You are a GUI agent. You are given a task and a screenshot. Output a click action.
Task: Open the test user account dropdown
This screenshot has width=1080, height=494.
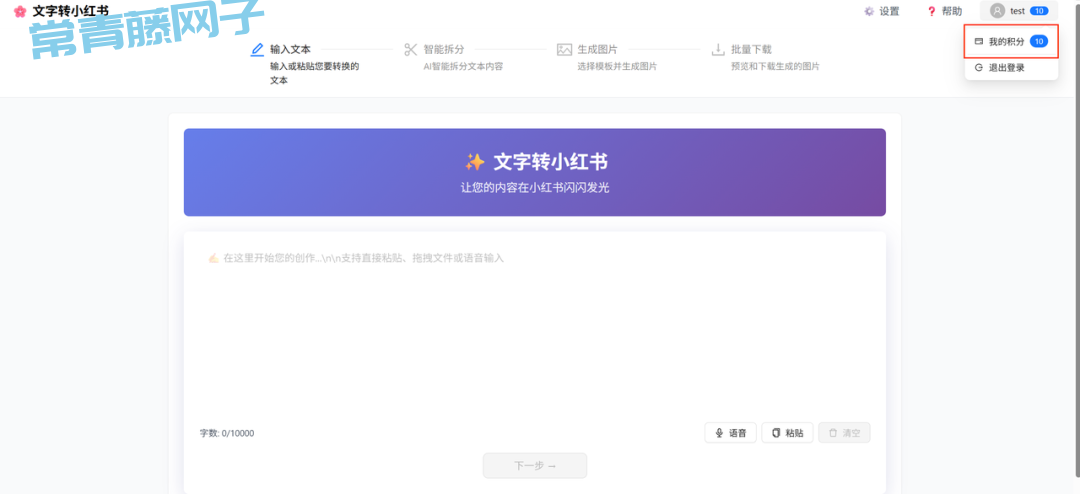tap(1018, 11)
